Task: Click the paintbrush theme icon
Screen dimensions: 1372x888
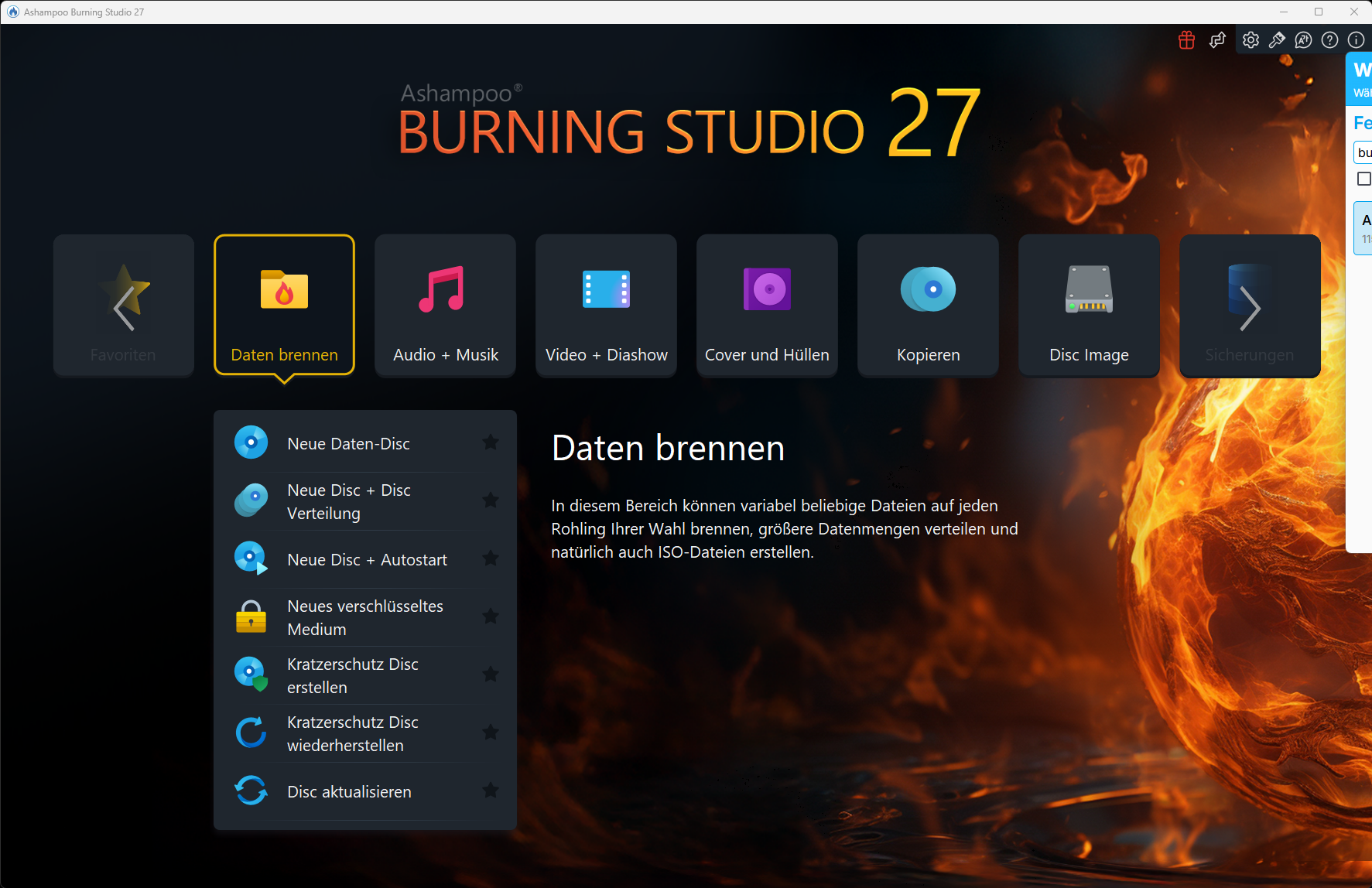Action: pos(1277,40)
